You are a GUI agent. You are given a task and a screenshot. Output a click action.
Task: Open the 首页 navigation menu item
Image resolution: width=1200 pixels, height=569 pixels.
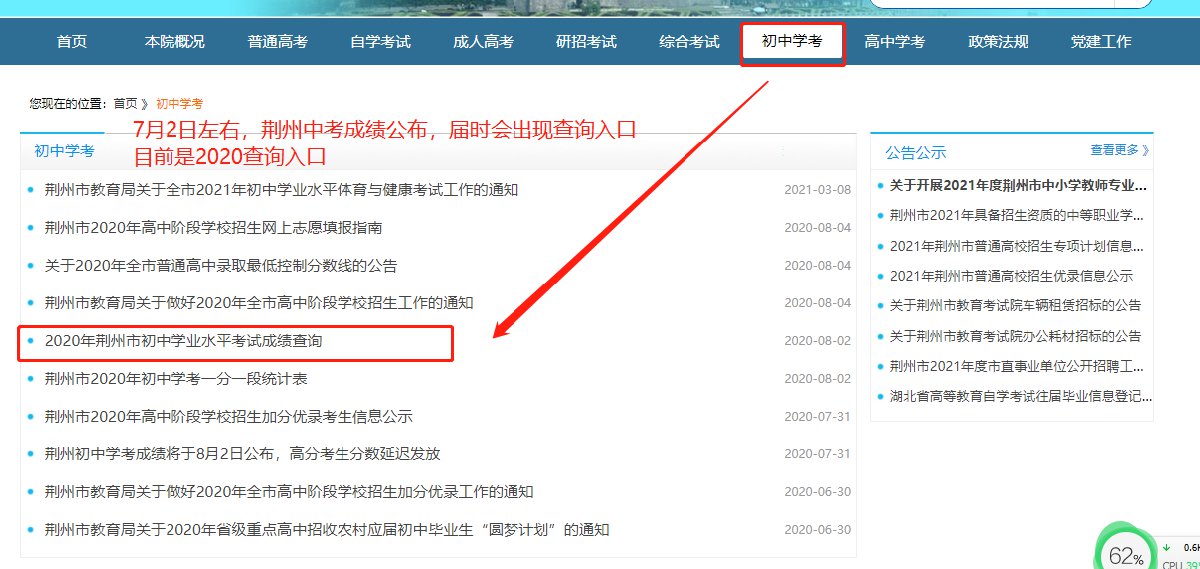pos(72,42)
